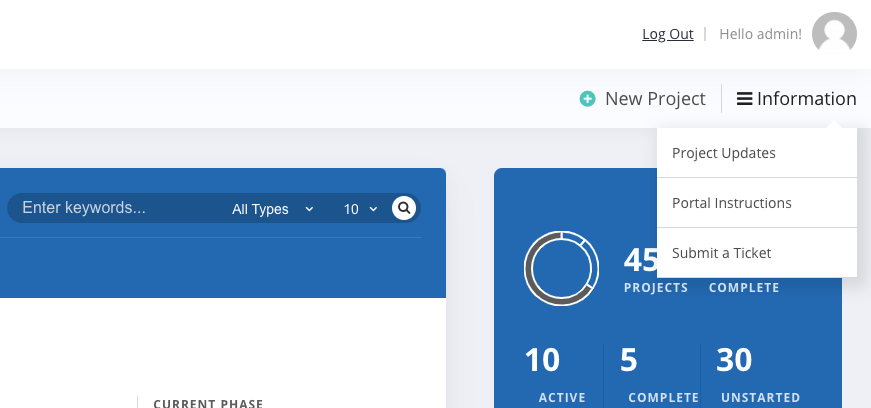This screenshot has height=408, width=871.
Task: Click chevron arrow next to All Types
Action: [309, 209]
